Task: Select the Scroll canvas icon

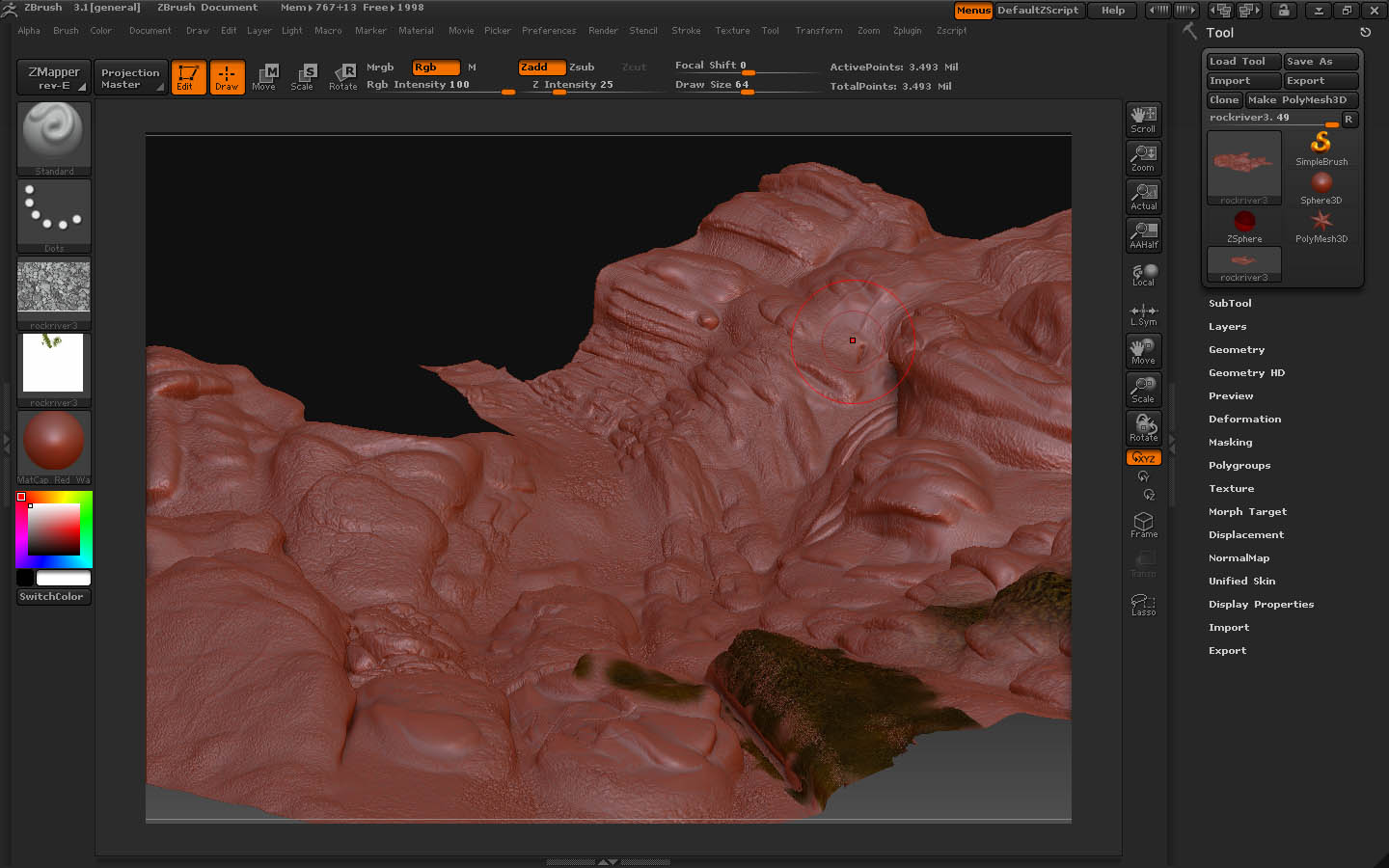Action: point(1143,120)
